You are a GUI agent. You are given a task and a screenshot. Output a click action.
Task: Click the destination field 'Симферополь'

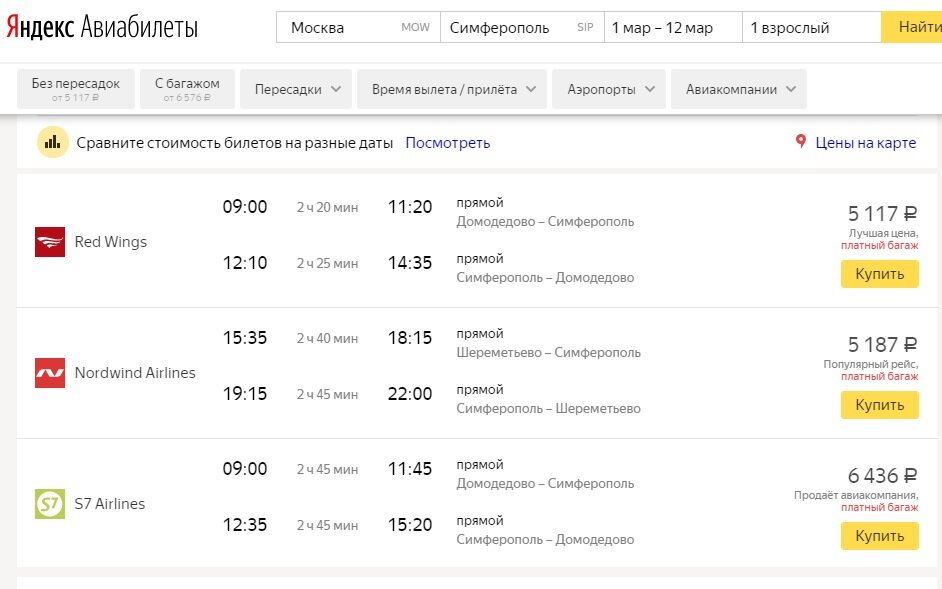click(522, 27)
